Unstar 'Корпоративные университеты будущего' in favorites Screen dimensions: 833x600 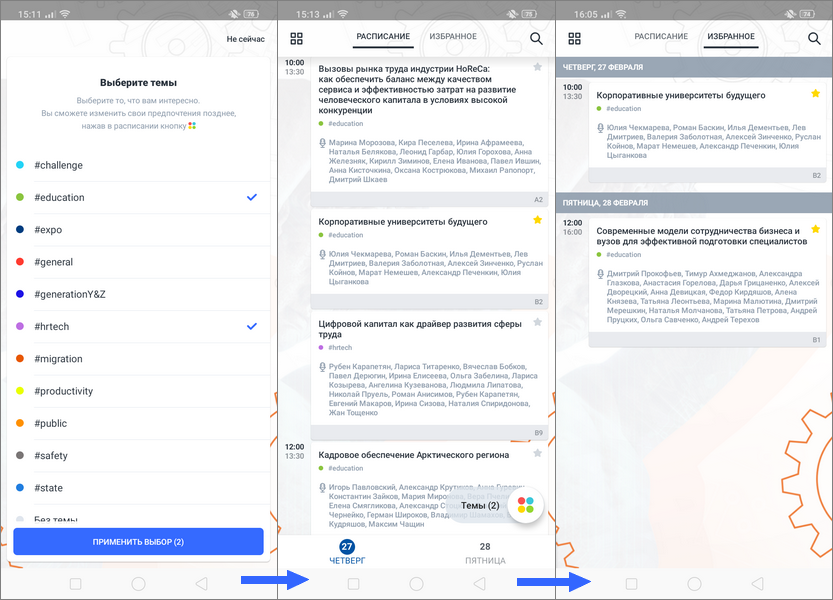(815, 94)
